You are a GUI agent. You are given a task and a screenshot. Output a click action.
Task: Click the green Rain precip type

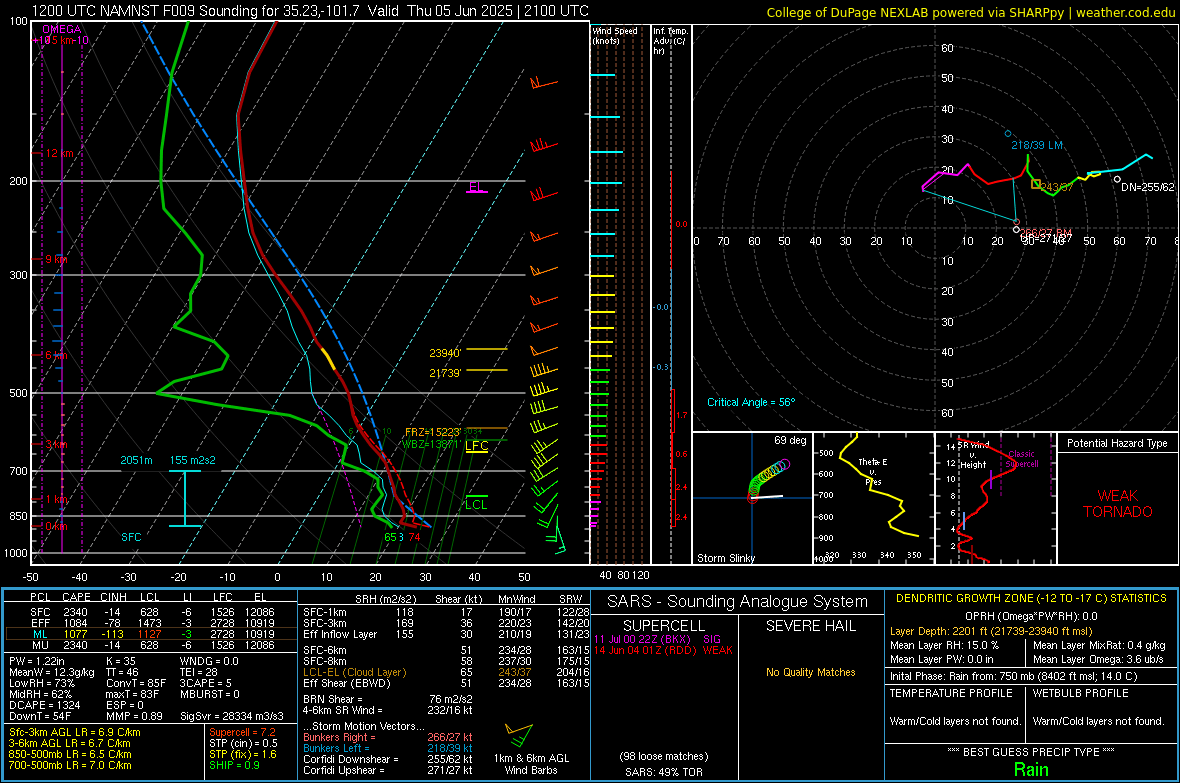(1031, 769)
